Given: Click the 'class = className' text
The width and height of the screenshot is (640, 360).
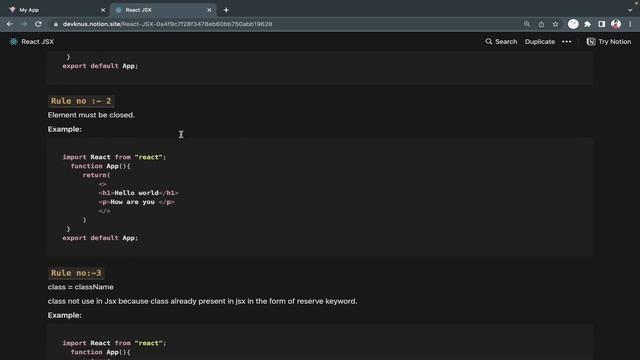Looking at the screenshot, I should coord(80,287).
